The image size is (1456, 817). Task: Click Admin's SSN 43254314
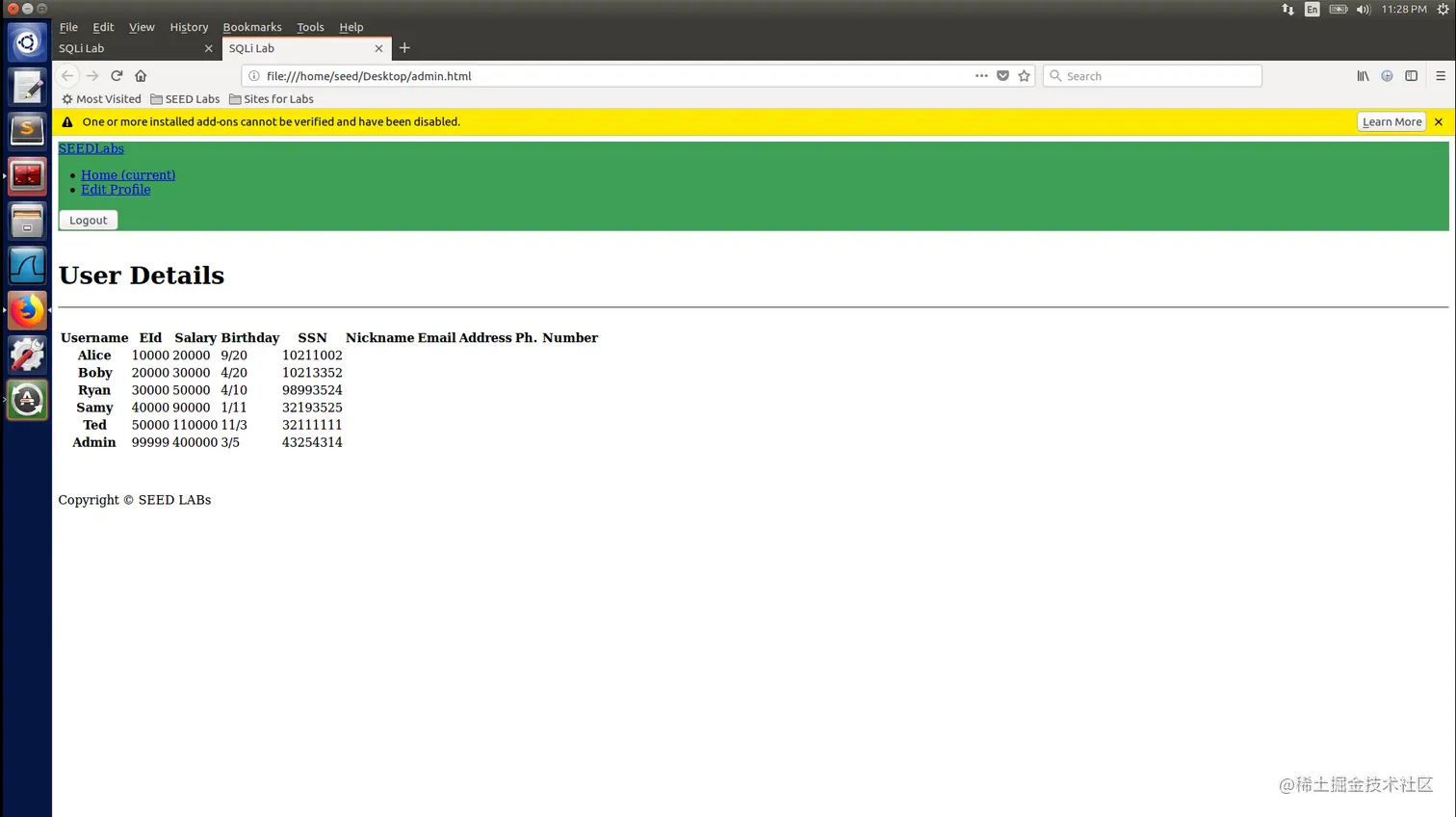point(312,442)
